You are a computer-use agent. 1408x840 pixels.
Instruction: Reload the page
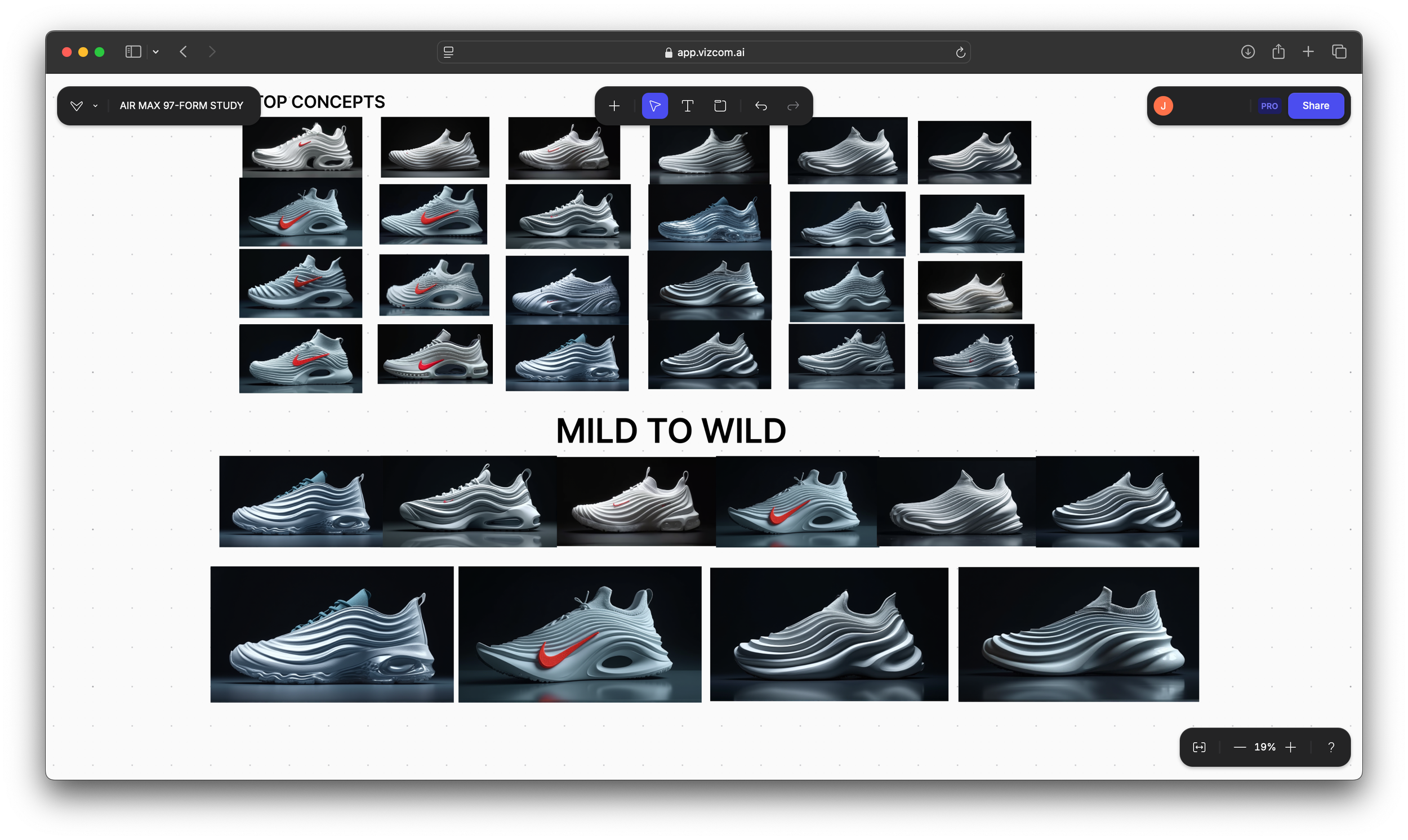[960, 52]
